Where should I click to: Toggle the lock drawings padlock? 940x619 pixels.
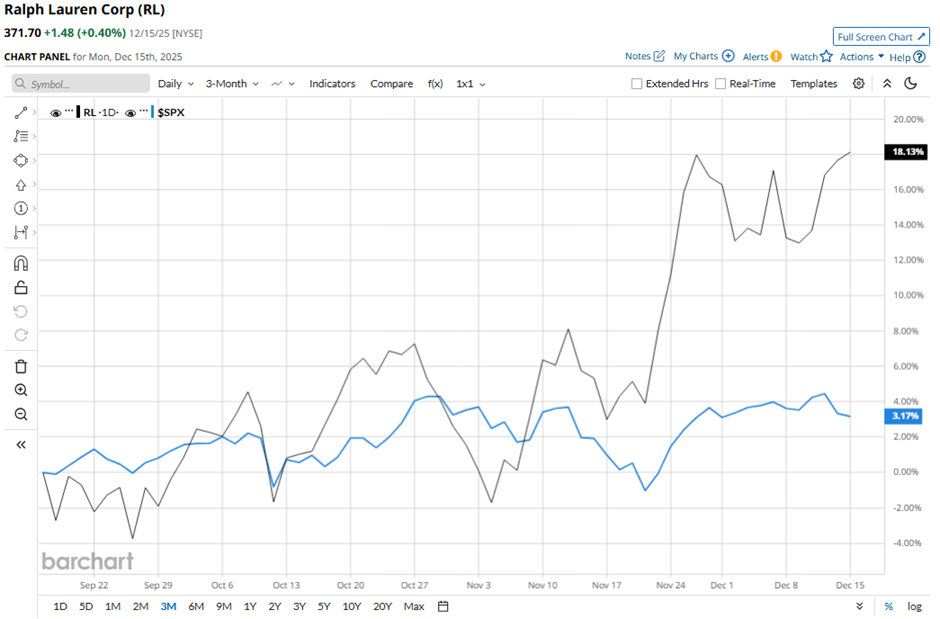point(20,288)
